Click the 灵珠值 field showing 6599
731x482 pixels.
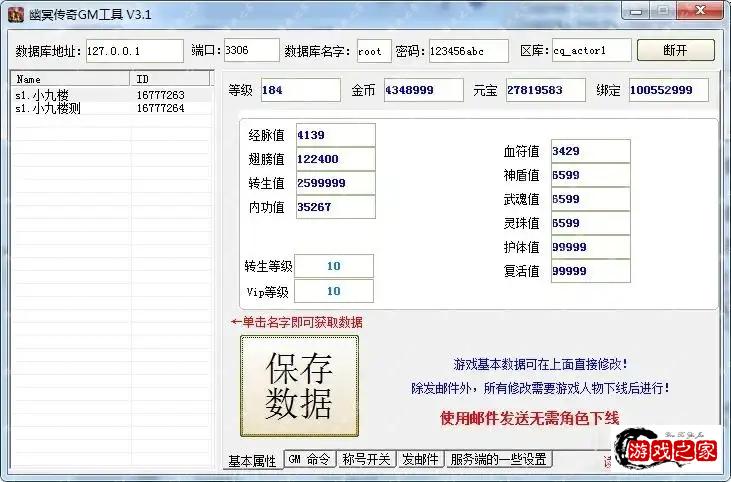(591, 223)
